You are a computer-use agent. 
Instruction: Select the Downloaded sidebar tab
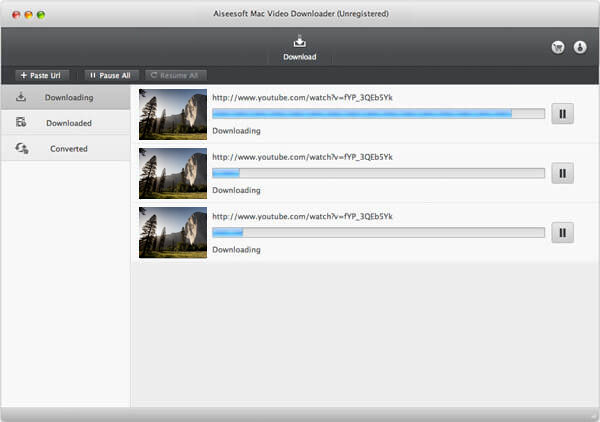(65, 123)
